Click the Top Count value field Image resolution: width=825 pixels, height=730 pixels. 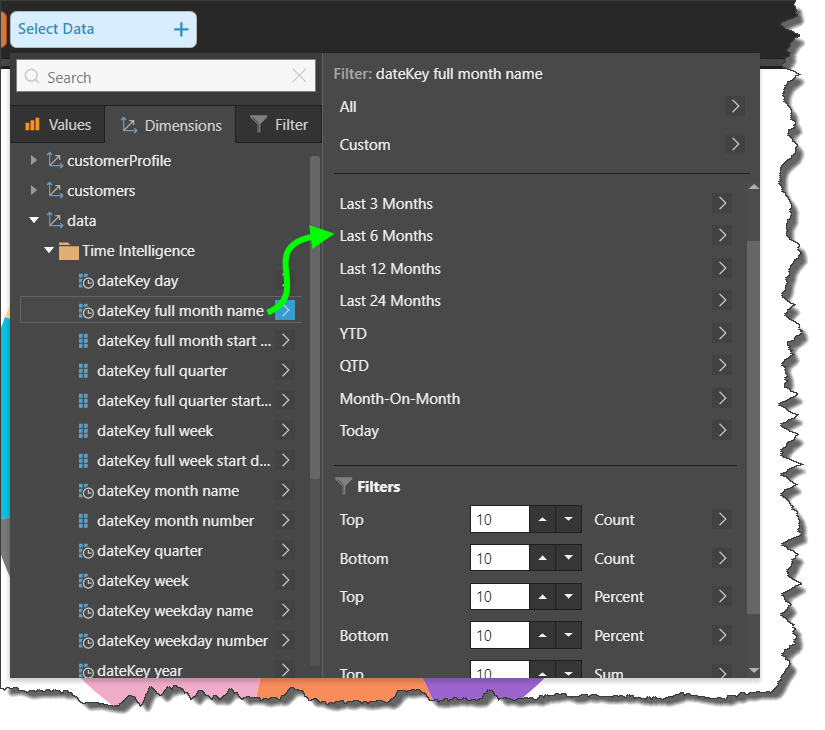(499, 519)
